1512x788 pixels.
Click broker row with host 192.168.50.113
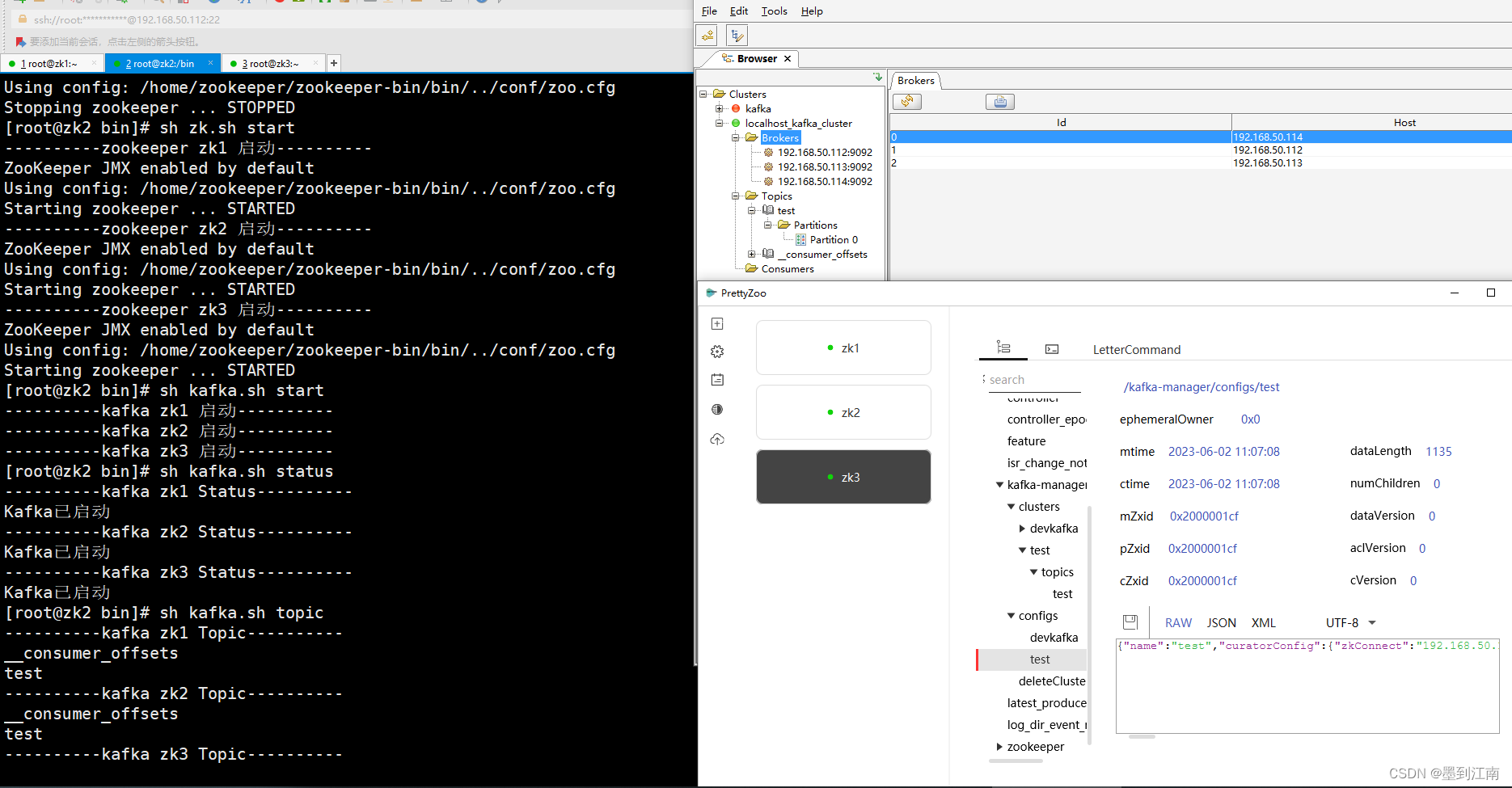coord(1201,162)
